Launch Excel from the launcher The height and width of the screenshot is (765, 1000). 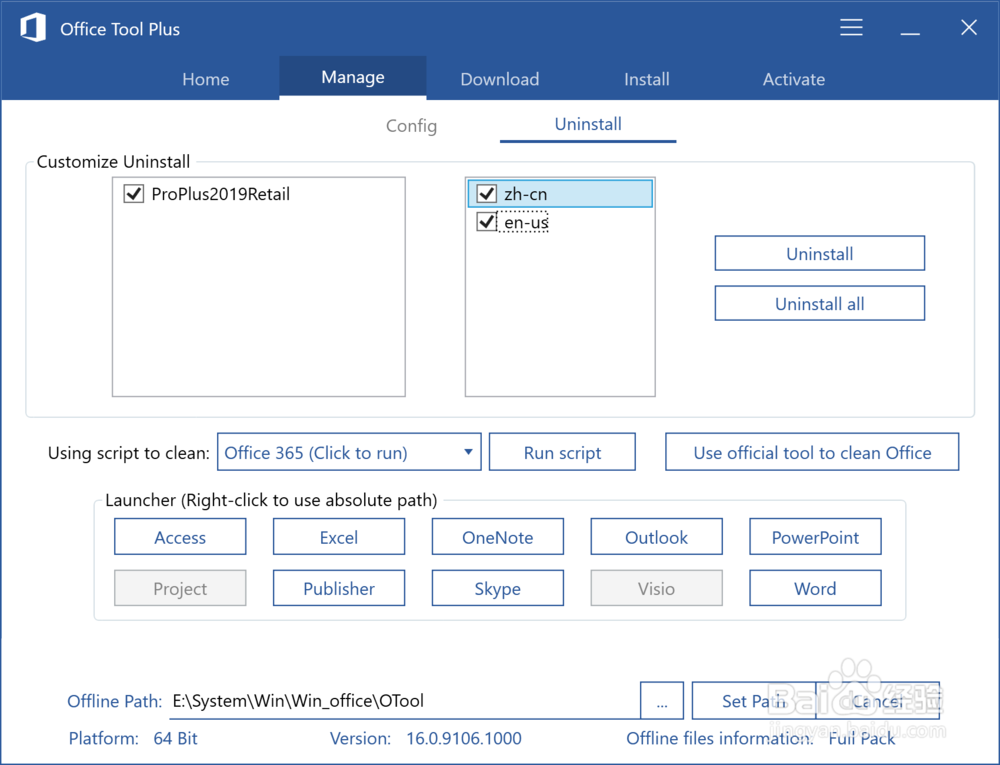point(339,537)
